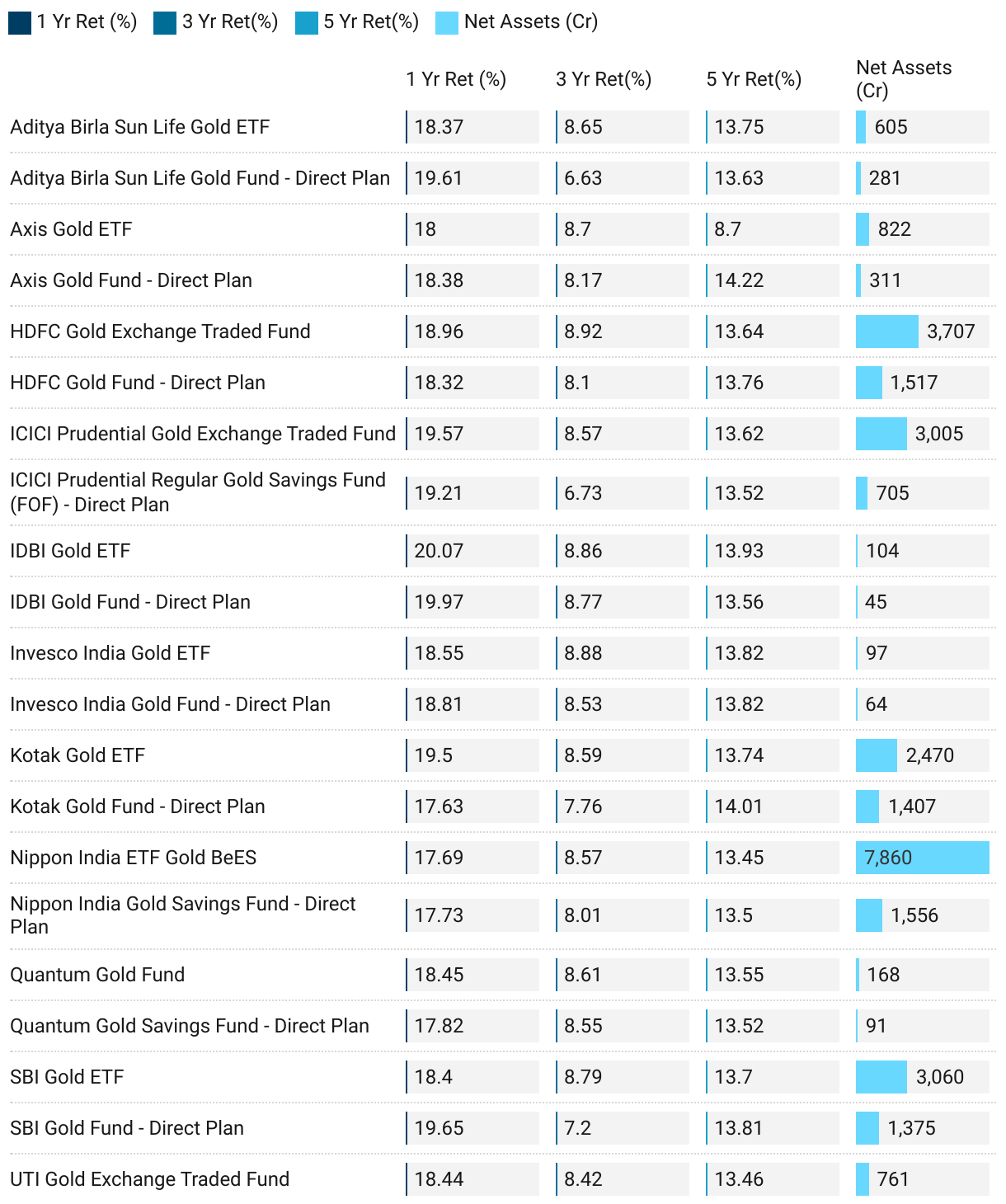Select the SBI Gold ETF row label

[67, 1077]
